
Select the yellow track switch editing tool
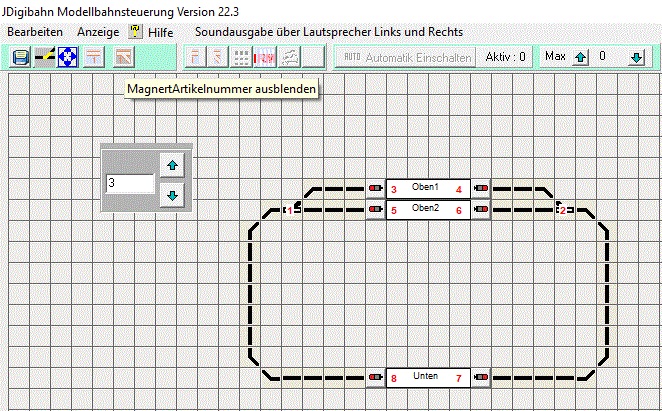coord(45,57)
